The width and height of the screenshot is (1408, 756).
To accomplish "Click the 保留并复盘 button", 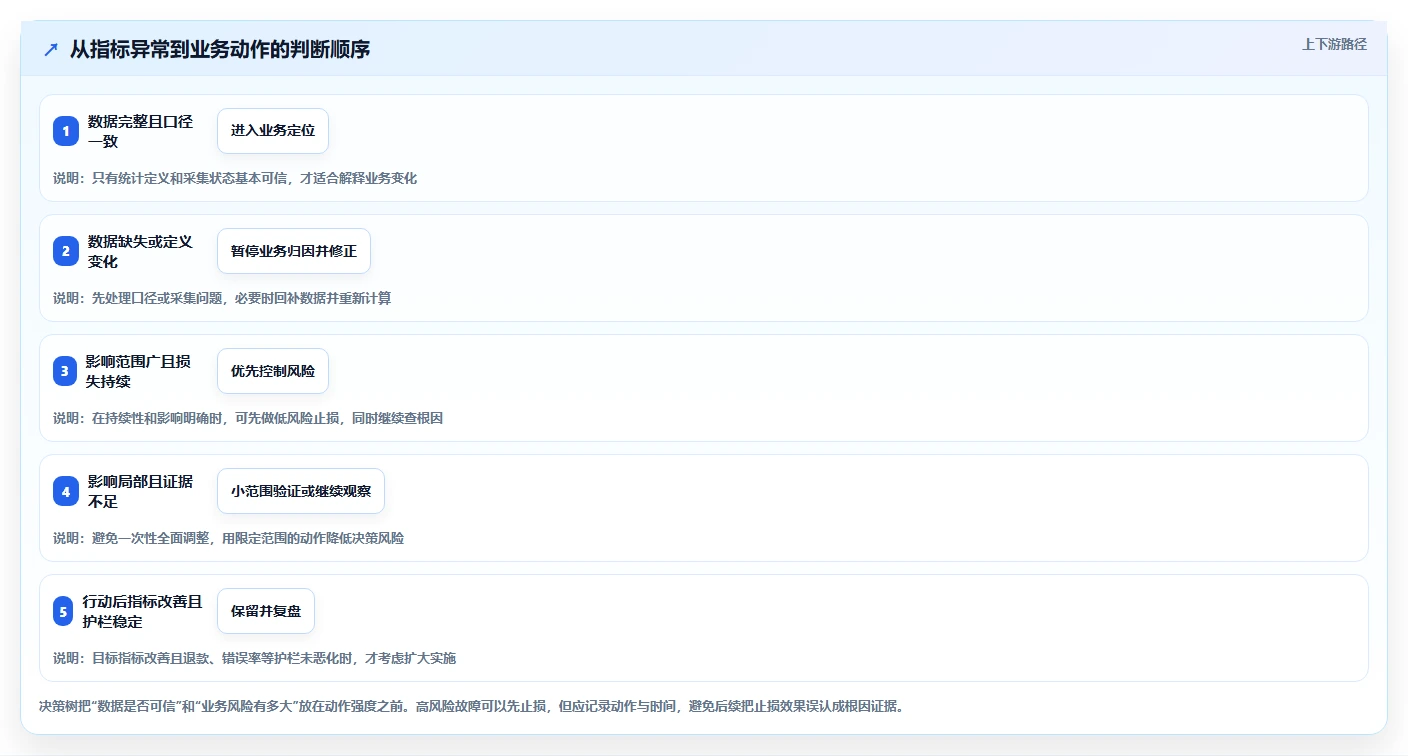I will (x=266, y=611).
